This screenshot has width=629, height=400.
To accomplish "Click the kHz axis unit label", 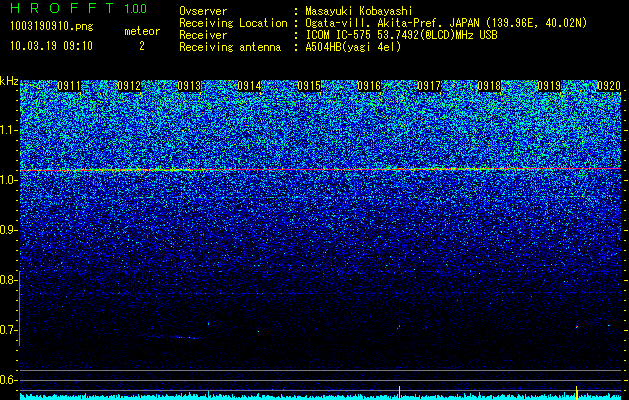I will 9,81.
